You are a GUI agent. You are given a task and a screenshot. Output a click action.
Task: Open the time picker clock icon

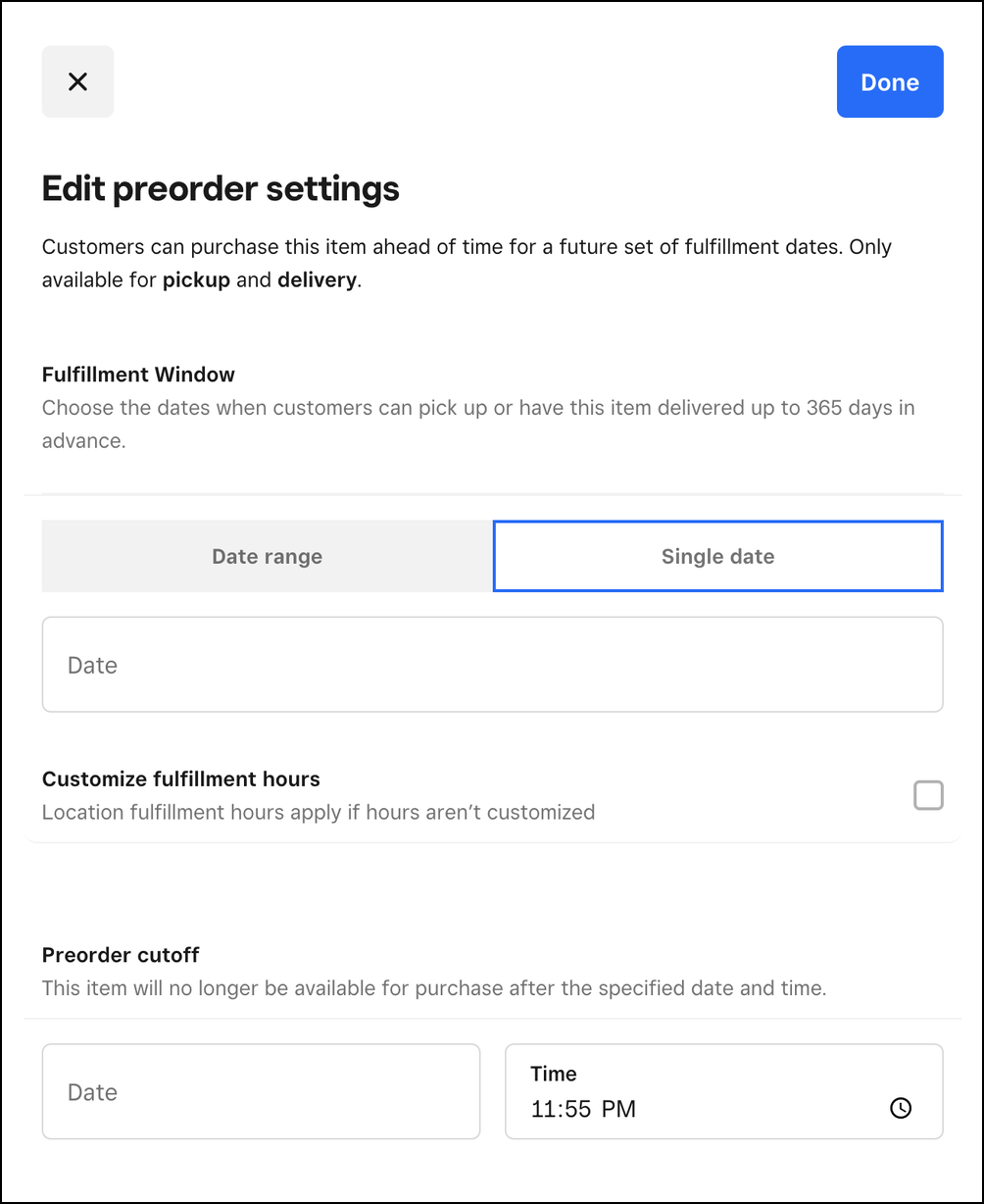900,1108
